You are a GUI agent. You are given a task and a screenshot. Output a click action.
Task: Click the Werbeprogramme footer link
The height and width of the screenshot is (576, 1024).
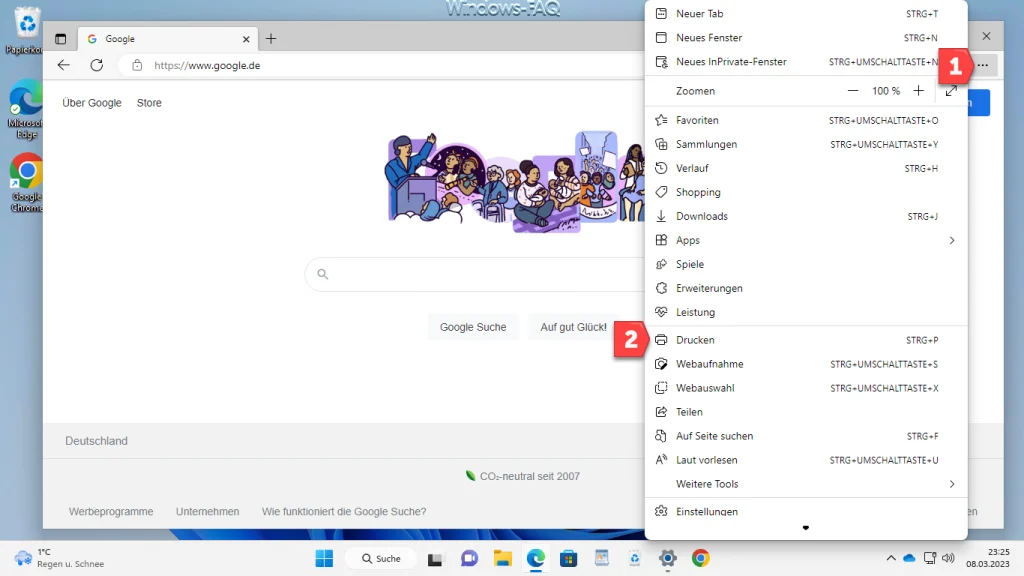pos(111,511)
